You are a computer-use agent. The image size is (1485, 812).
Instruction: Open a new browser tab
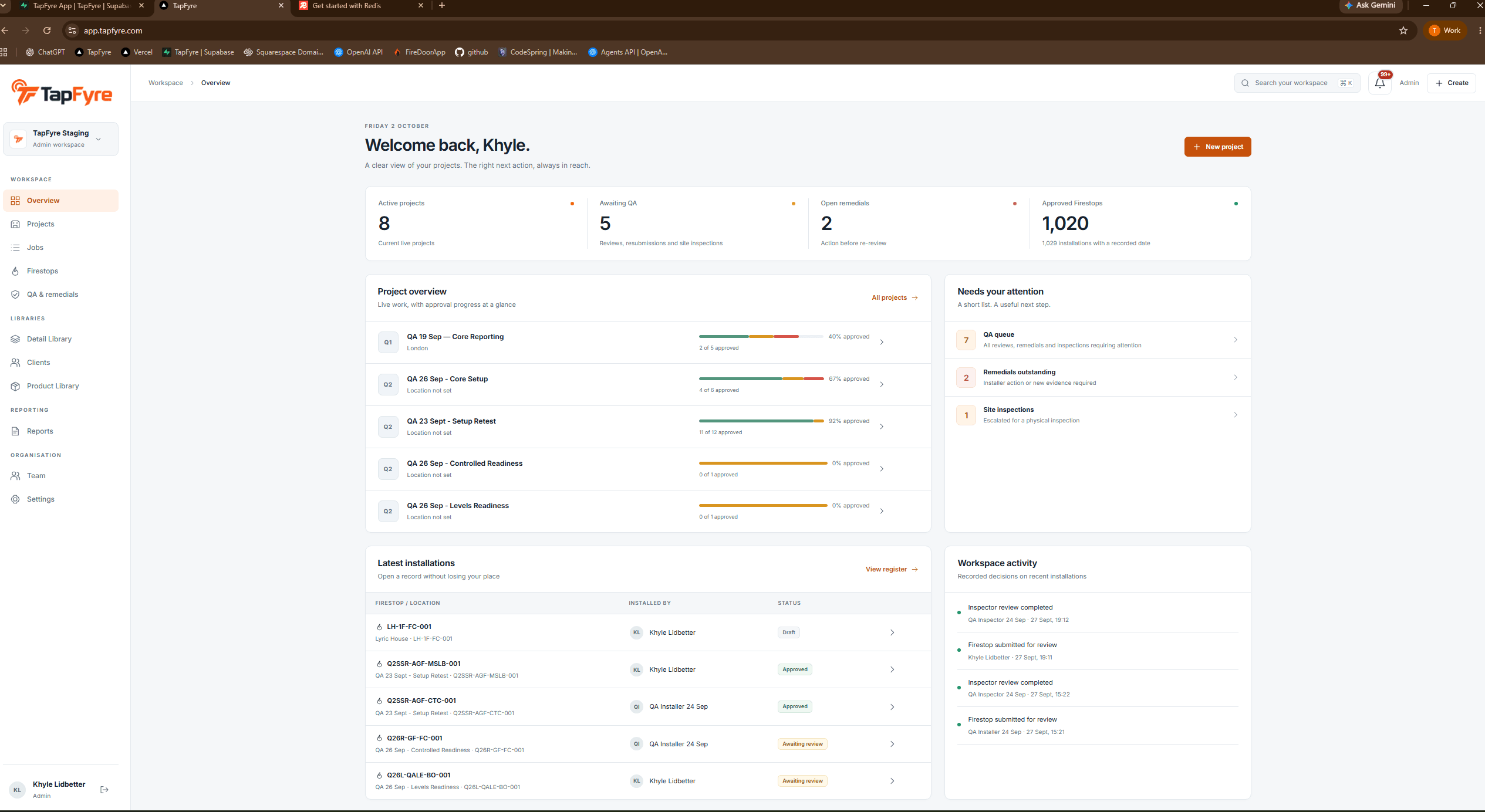[x=442, y=6]
